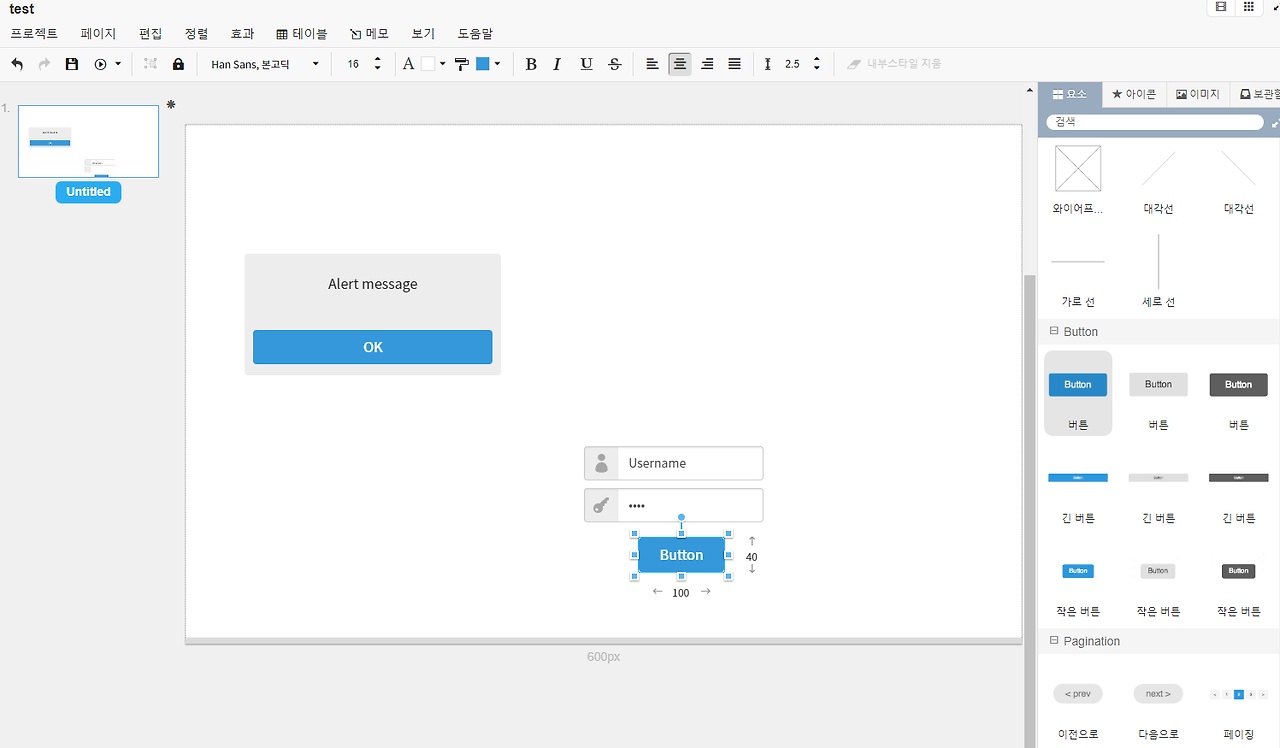Click the 내부스타일 지움 clear style button

[894, 64]
